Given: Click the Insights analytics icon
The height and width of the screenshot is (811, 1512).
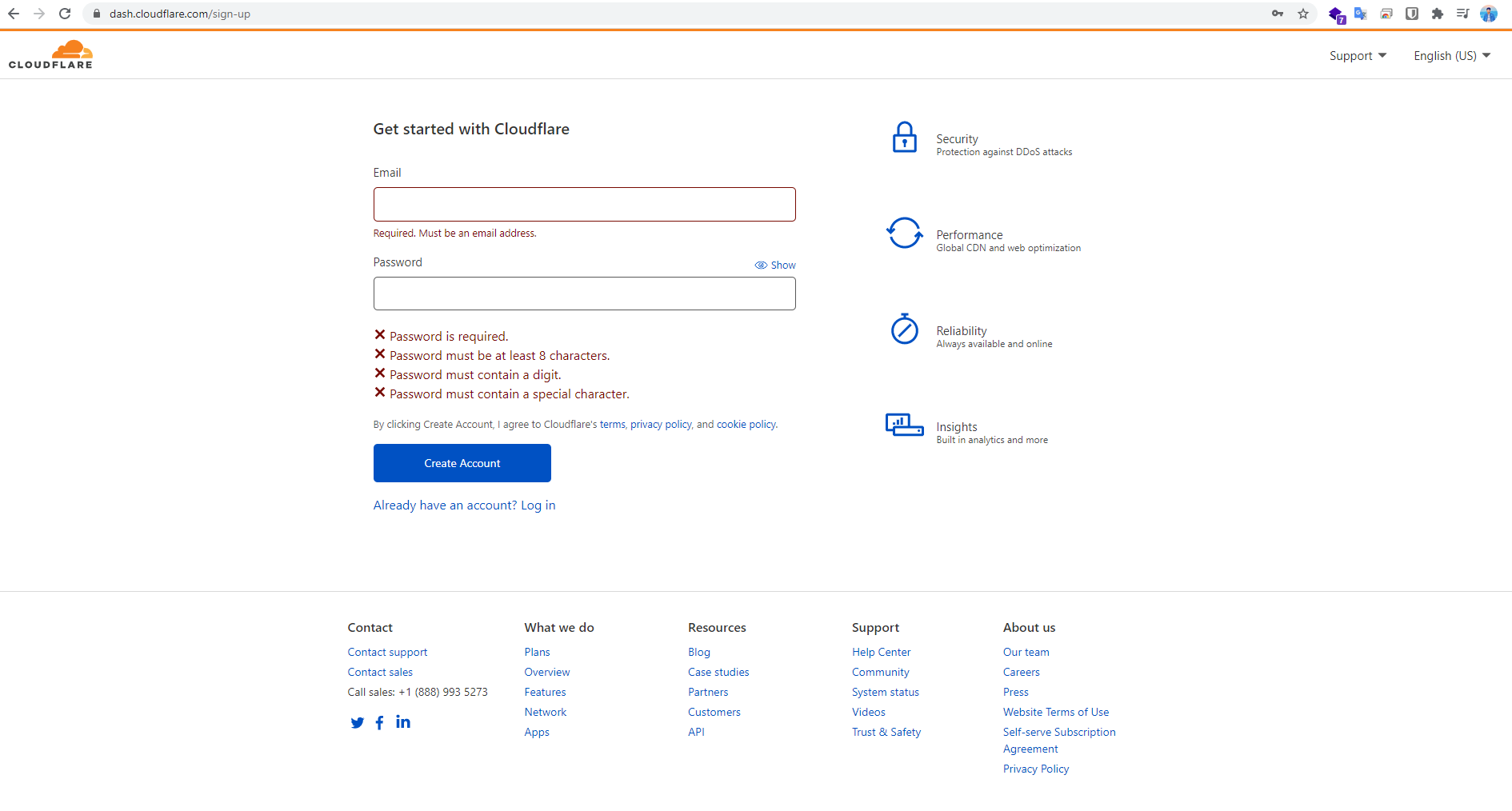Looking at the screenshot, I should (x=905, y=425).
